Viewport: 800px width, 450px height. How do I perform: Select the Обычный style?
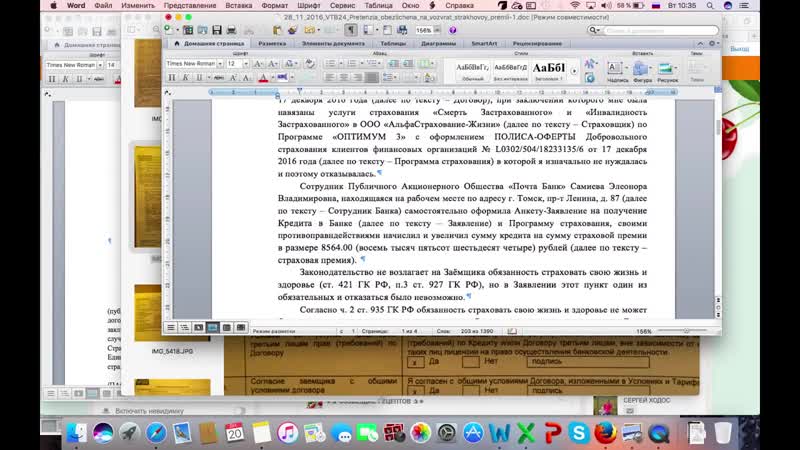pyautogui.click(x=472, y=70)
